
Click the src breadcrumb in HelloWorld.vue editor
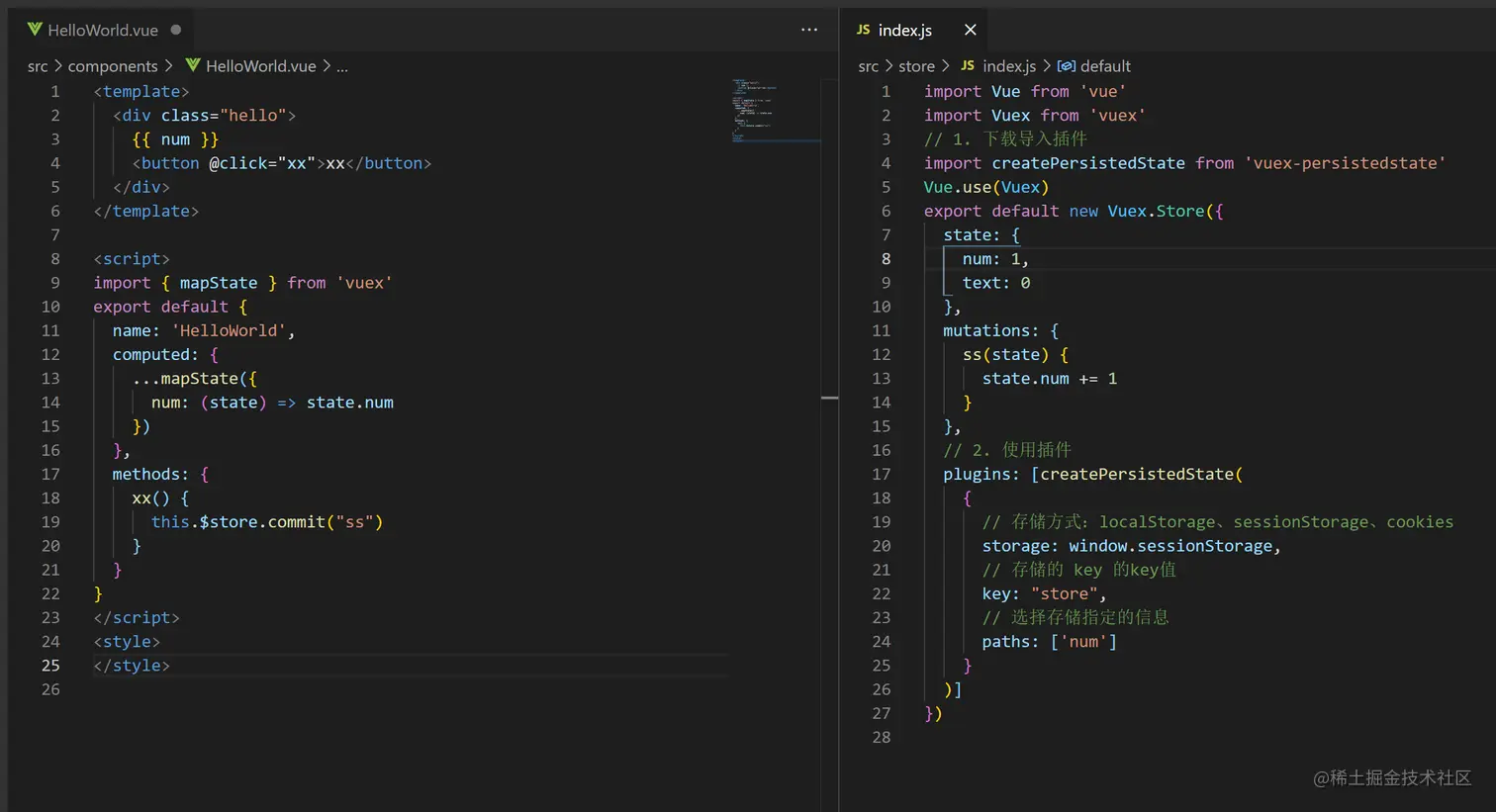click(x=38, y=66)
